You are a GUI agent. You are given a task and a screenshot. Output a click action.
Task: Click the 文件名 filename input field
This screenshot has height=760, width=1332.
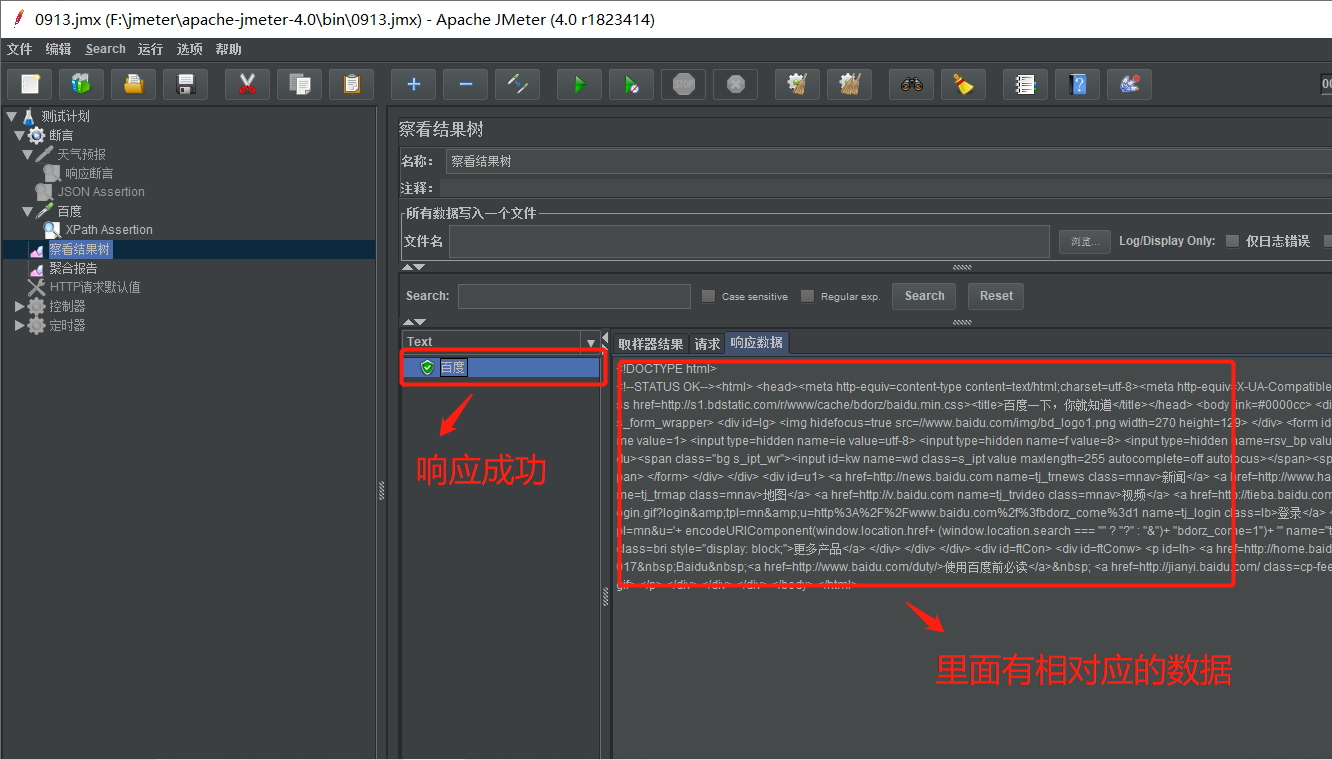point(750,241)
